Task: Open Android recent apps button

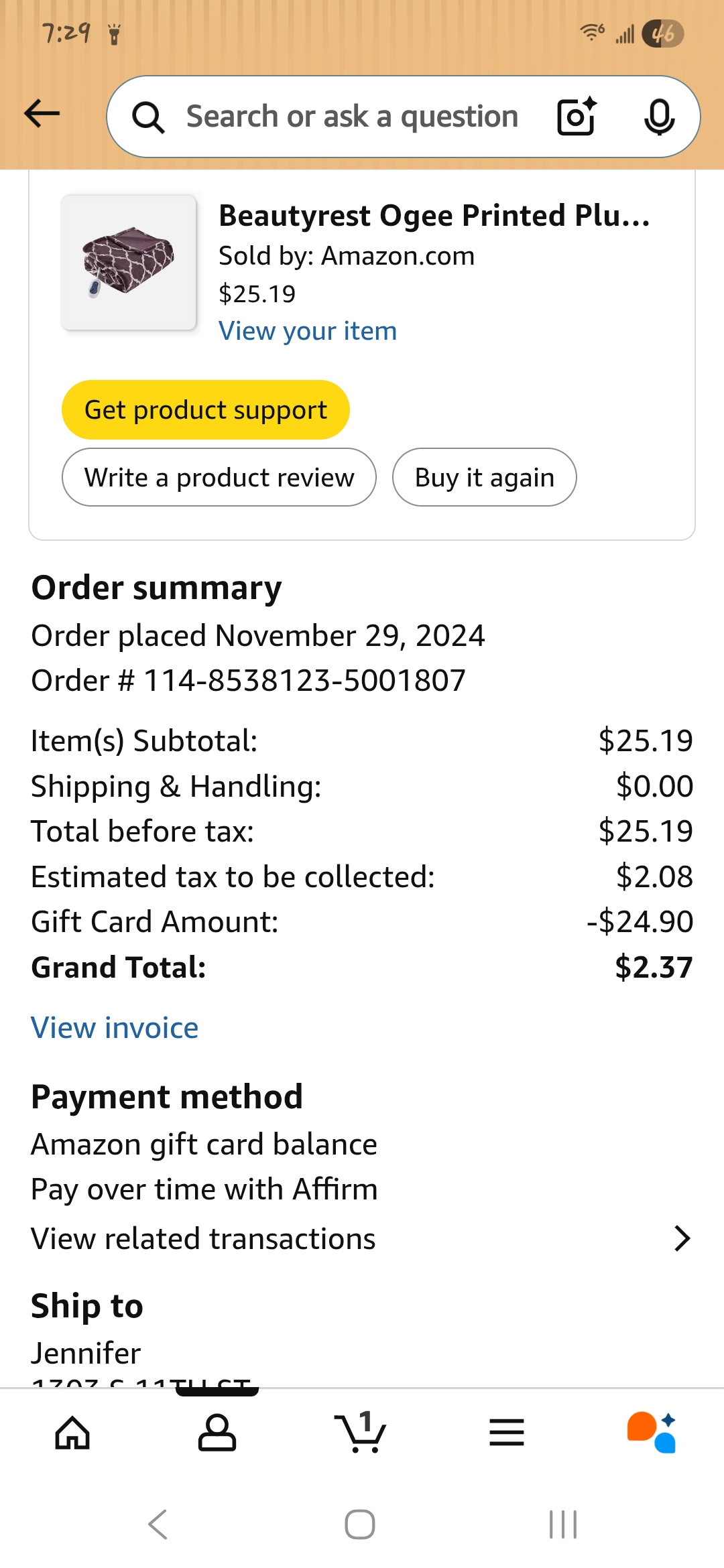Action: point(563,1524)
